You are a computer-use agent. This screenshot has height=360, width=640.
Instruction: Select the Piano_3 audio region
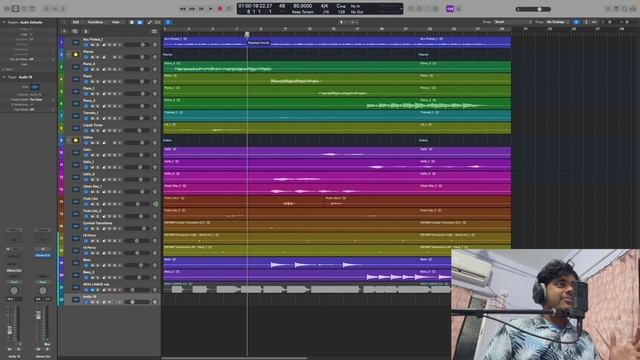pos(337,103)
